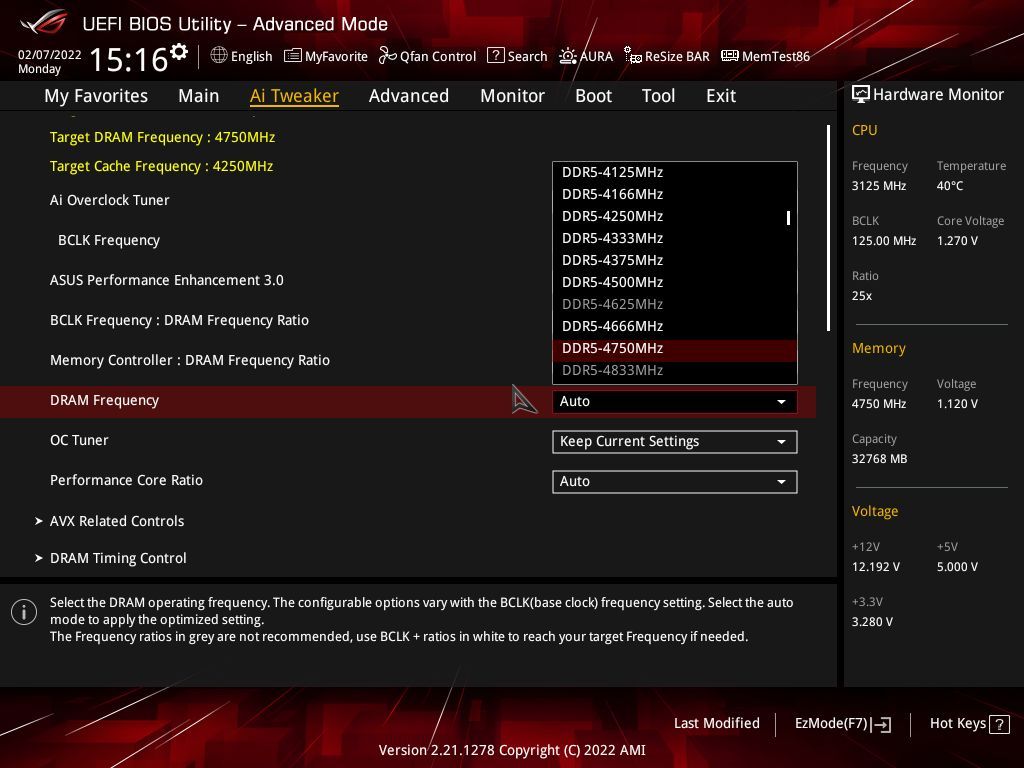Open MyFavorite list icon
This screenshot has width=1024, height=768.
pyautogui.click(x=293, y=56)
